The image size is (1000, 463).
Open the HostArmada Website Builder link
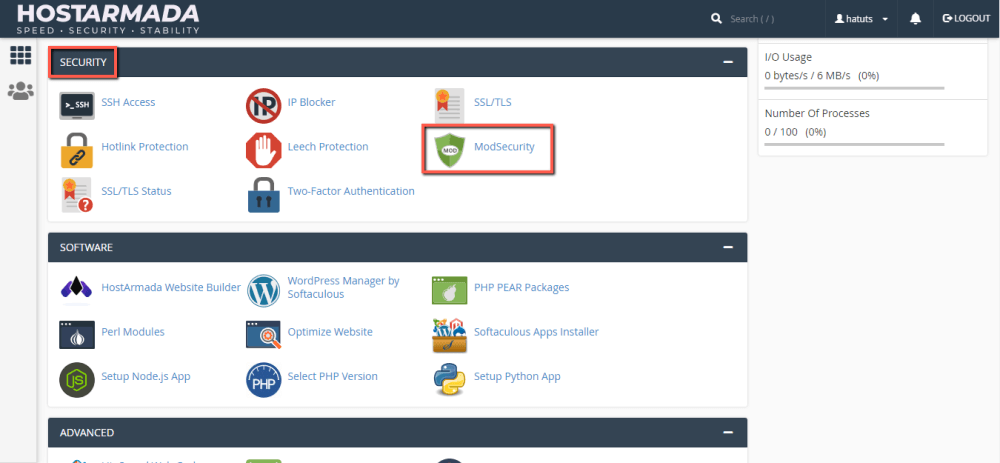[x=171, y=288]
